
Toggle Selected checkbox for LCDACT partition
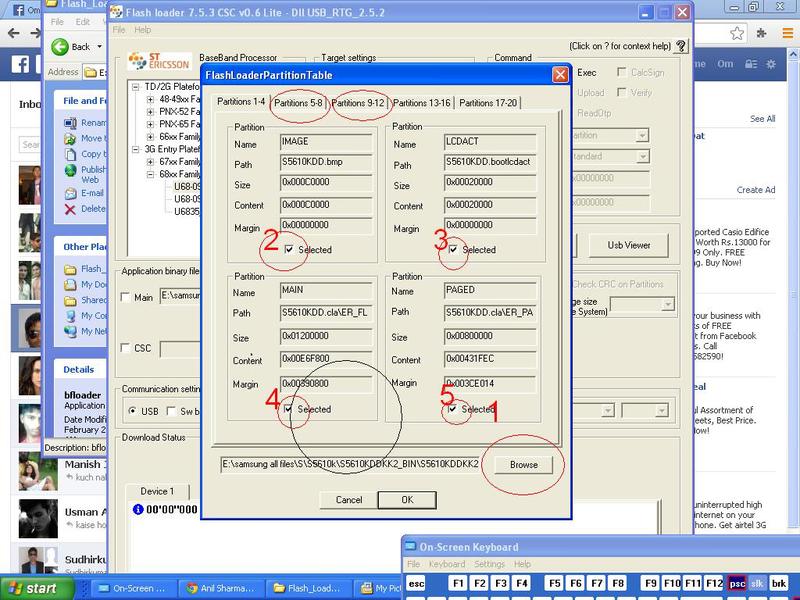point(455,250)
